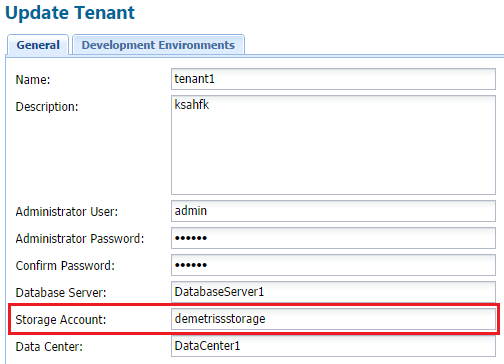Click the Name: label
504x364 pixels.
pos(33,80)
